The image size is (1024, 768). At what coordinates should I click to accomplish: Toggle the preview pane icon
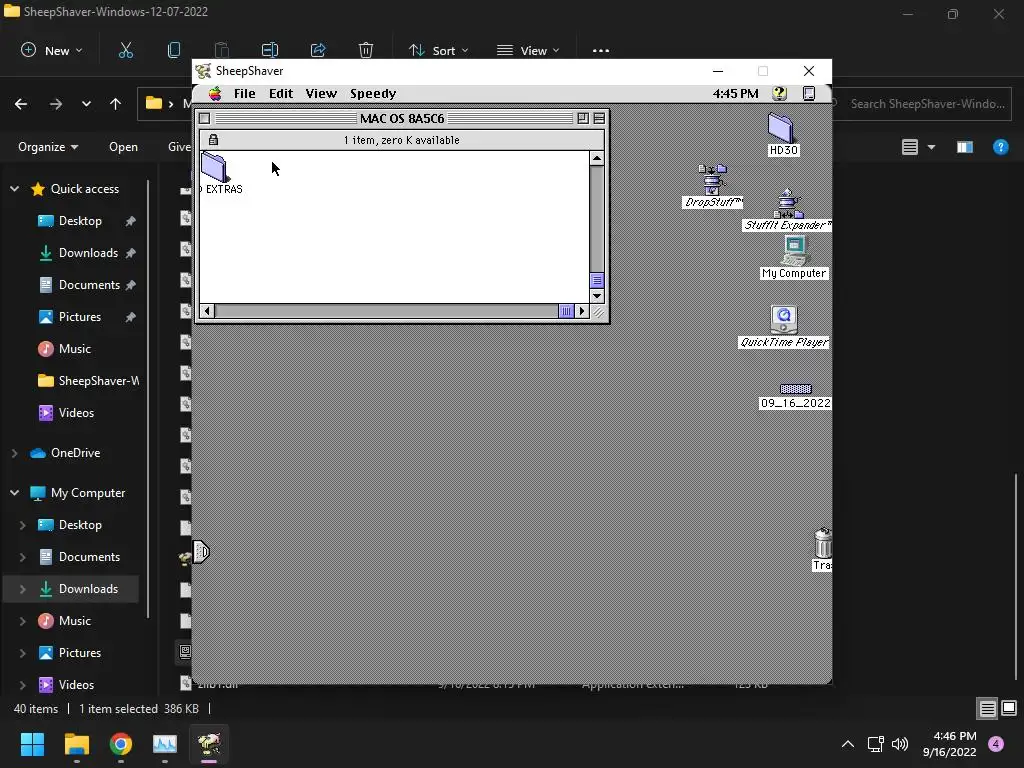click(x=965, y=147)
